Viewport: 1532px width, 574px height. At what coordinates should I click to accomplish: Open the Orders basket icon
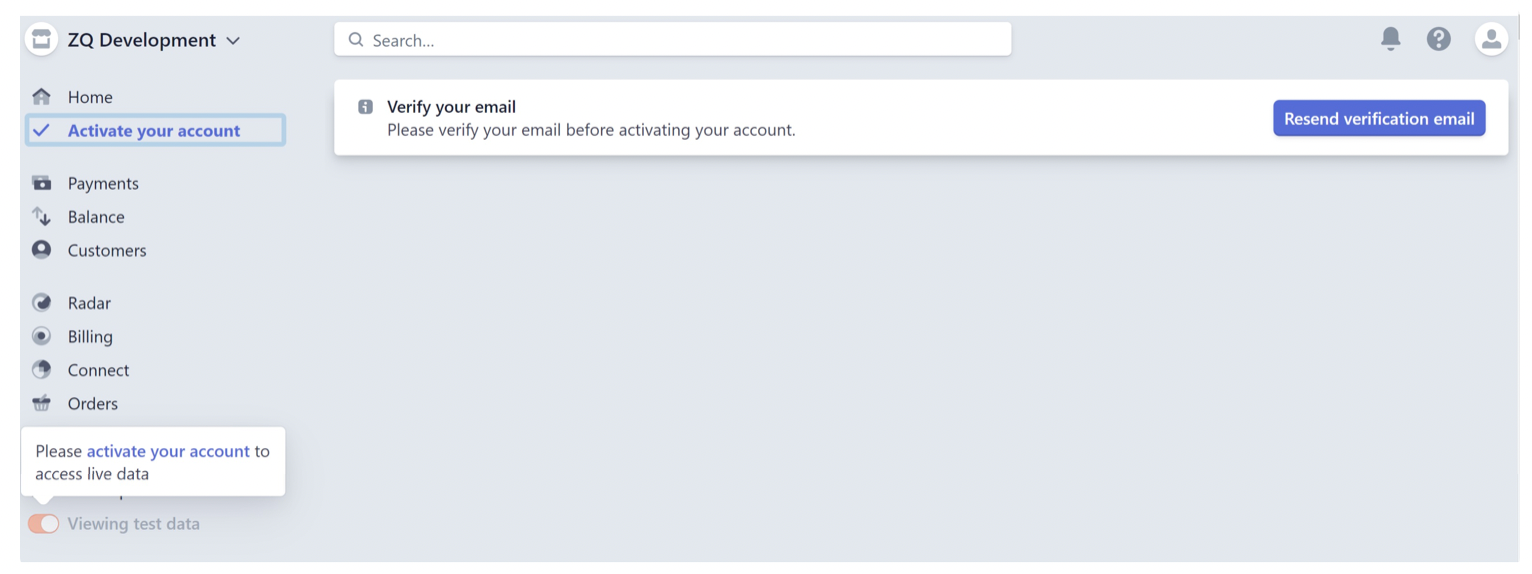pyautogui.click(x=41, y=403)
